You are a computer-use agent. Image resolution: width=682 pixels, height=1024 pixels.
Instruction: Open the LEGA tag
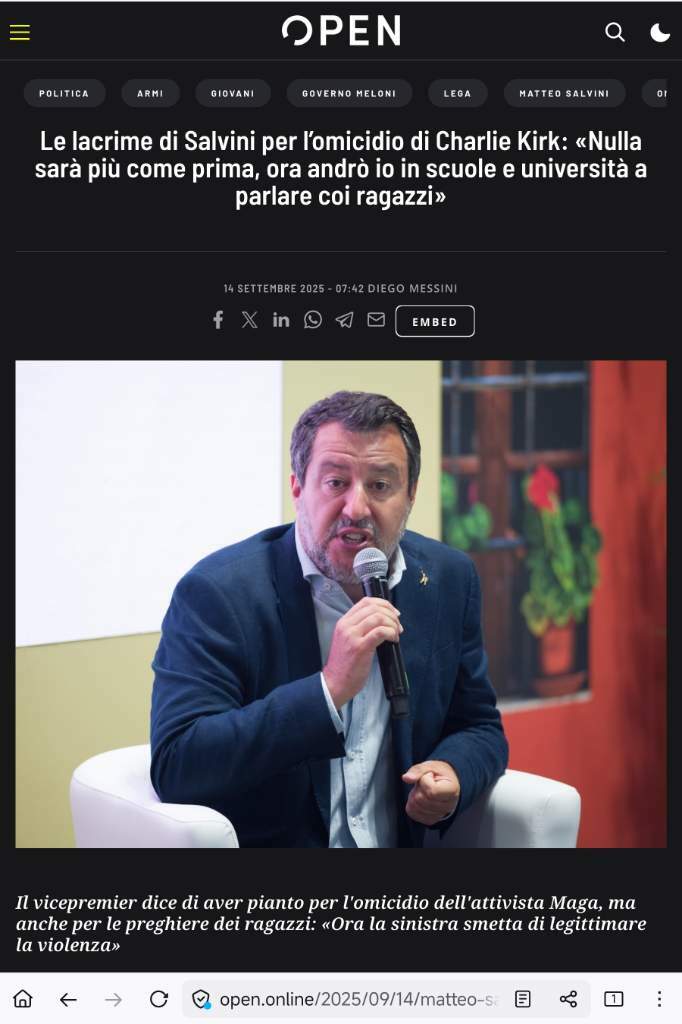pos(457,93)
